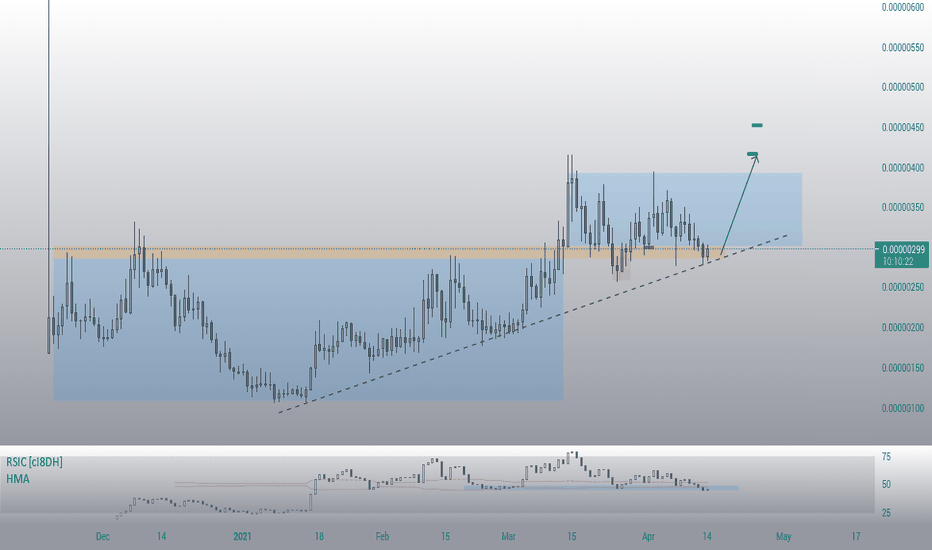Click the 0.00000250 price axis label
This screenshot has width=932, height=550.
tap(903, 287)
